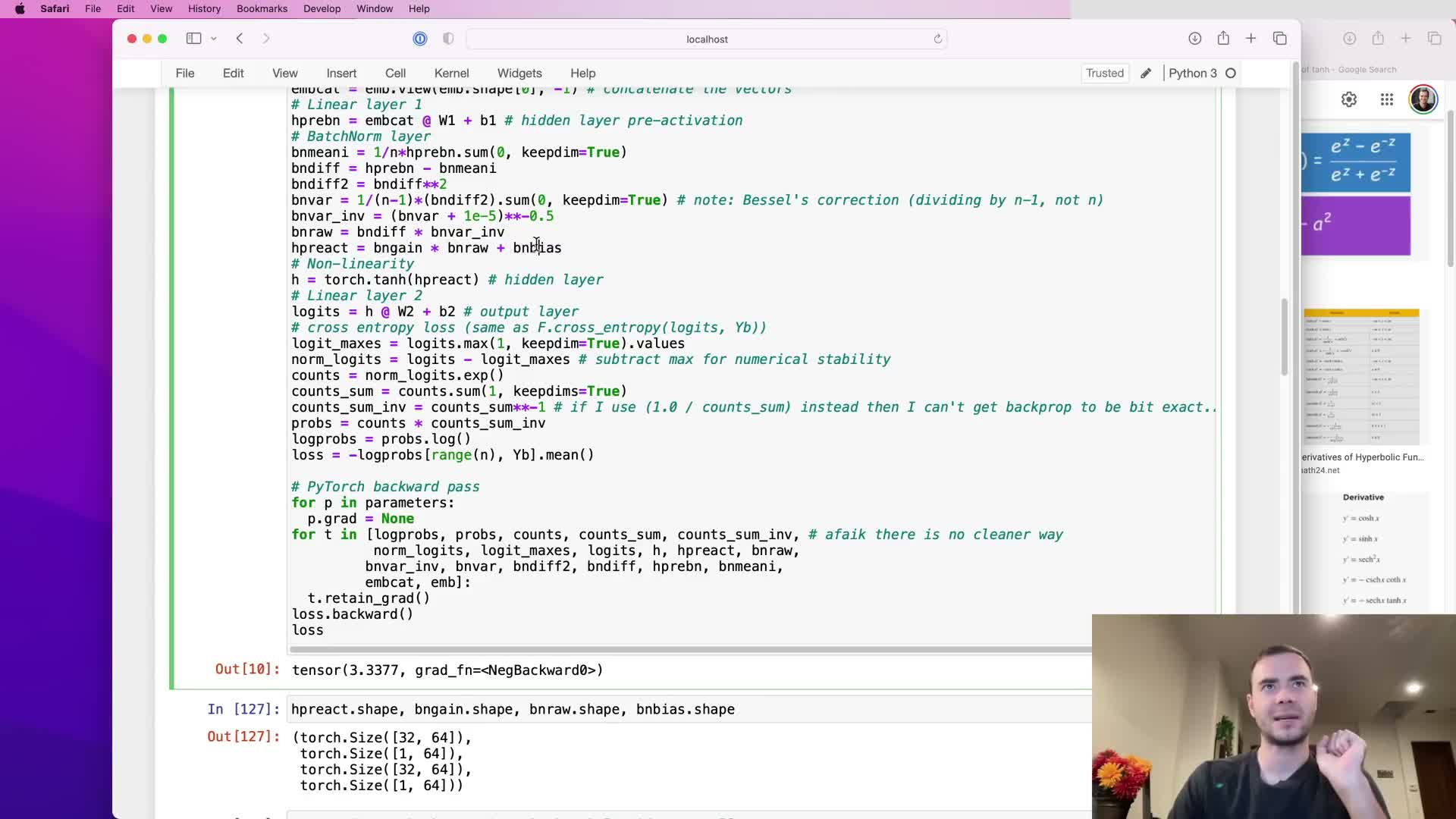Image resolution: width=1456 pixels, height=819 pixels.
Task: Open the Google settings gear icon
Action: (1348, 99)
